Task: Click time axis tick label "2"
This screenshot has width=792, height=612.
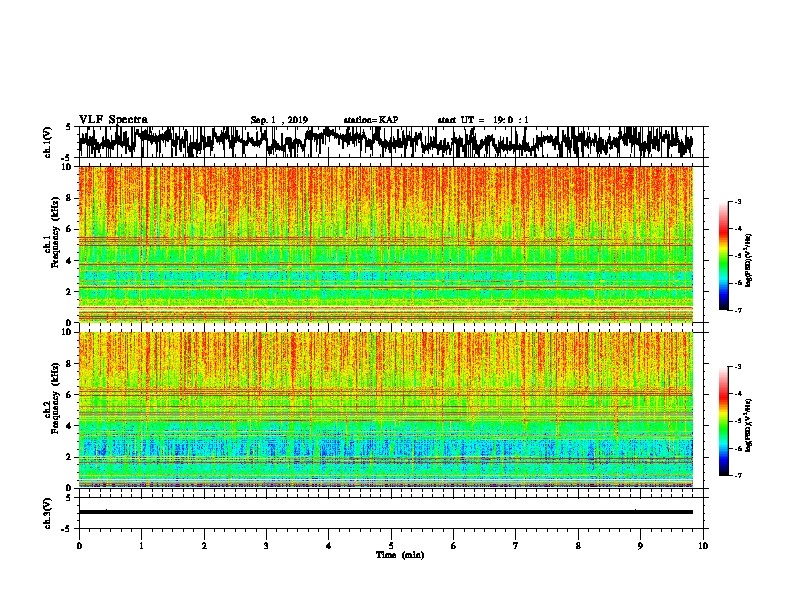Action: (204, 546)
